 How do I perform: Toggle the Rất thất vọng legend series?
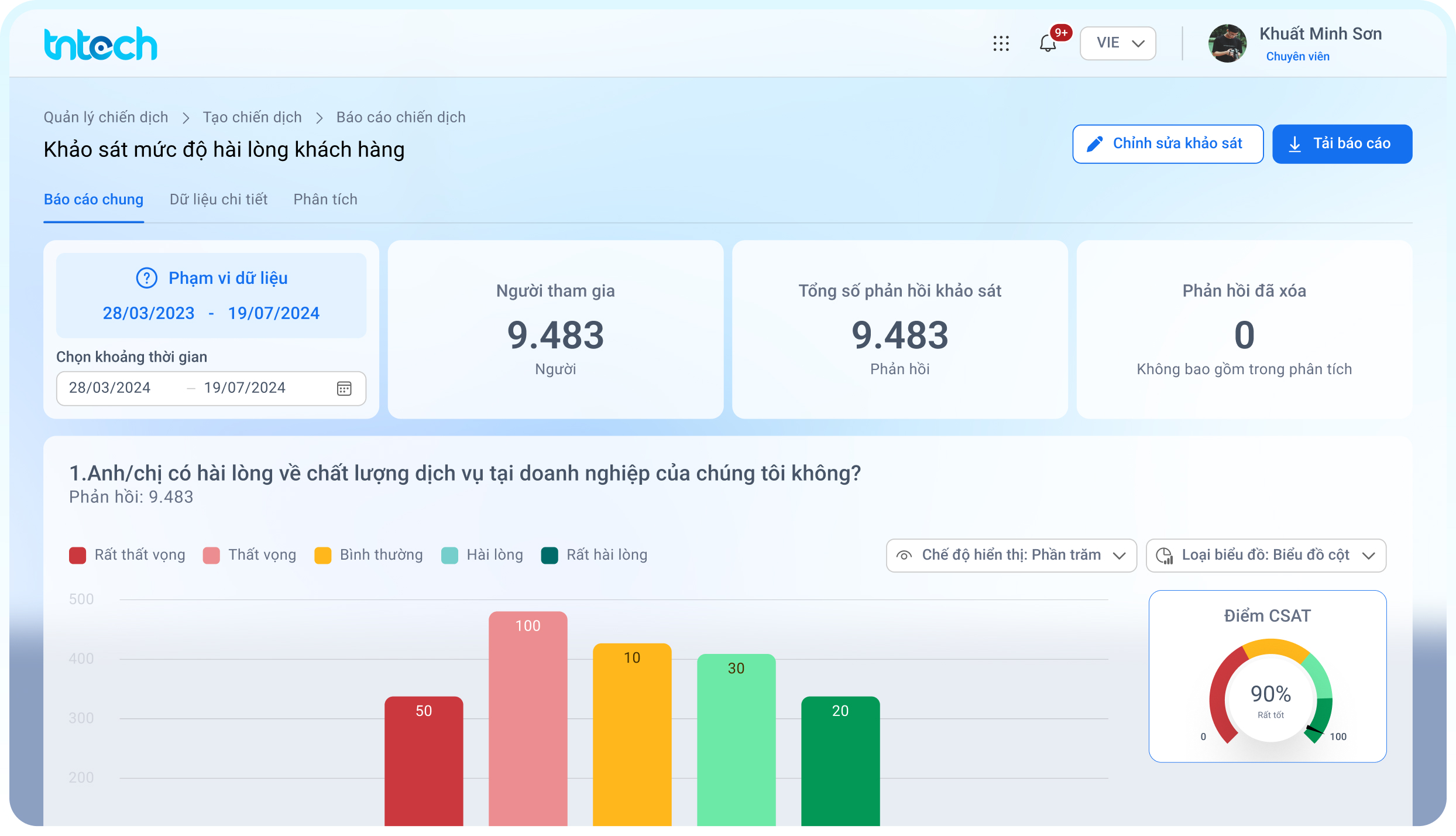pos(127,555)
